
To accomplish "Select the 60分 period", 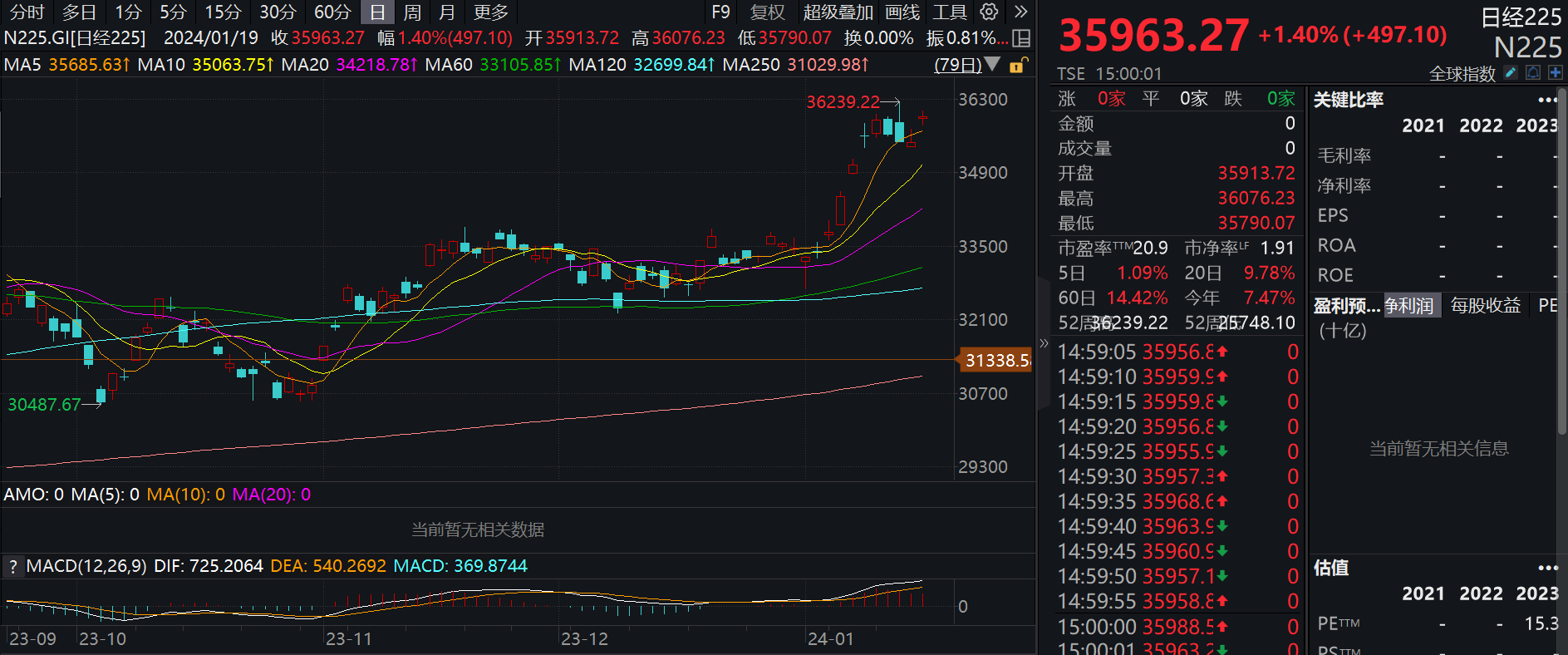I will (x=332, y=12).
